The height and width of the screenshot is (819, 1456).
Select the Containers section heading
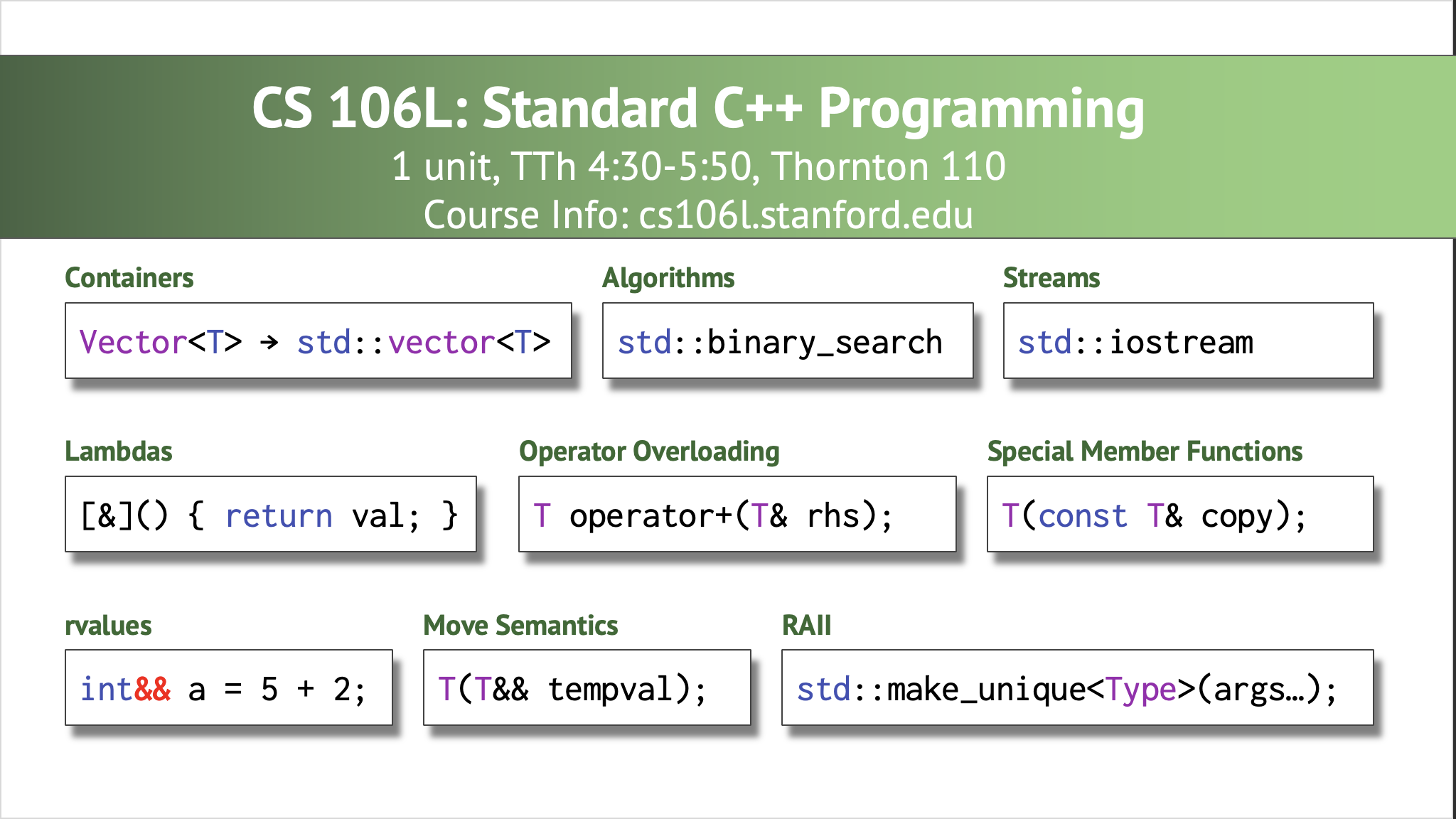[129, 278]
